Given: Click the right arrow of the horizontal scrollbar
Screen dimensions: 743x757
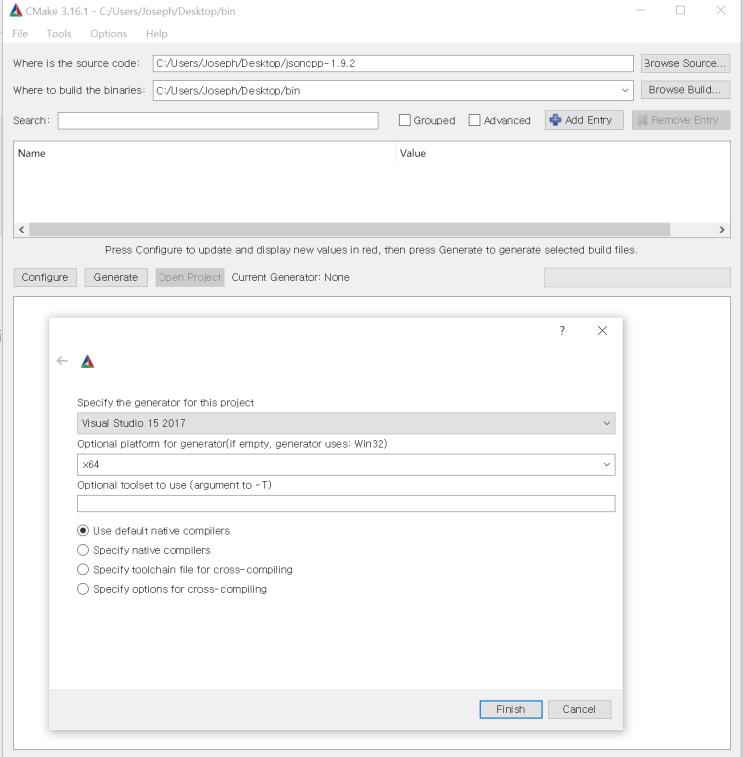Looking at the screenshot, I should [x=721, y=230].
